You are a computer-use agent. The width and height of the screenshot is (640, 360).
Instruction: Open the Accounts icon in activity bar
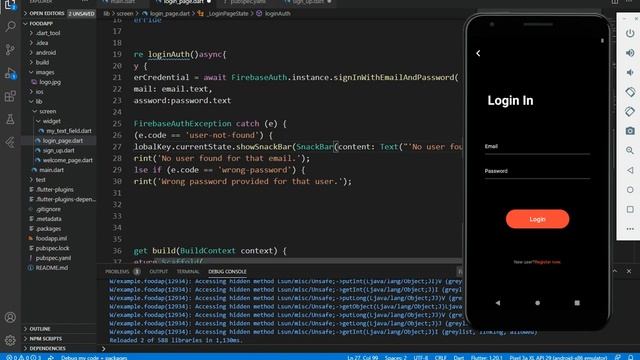coord(10,317)
